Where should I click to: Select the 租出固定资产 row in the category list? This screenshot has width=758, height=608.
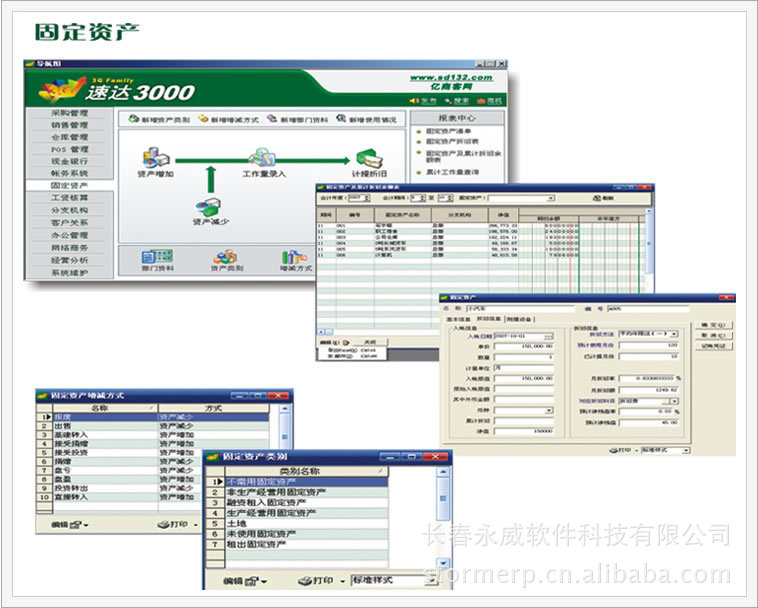(306, 544)
